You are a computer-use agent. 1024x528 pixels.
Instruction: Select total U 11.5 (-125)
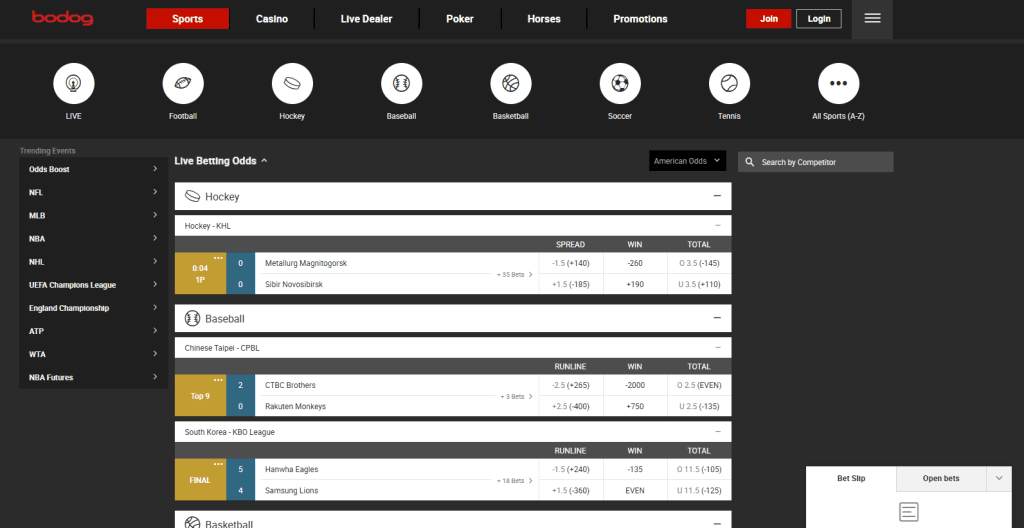[x=699, y=490]
